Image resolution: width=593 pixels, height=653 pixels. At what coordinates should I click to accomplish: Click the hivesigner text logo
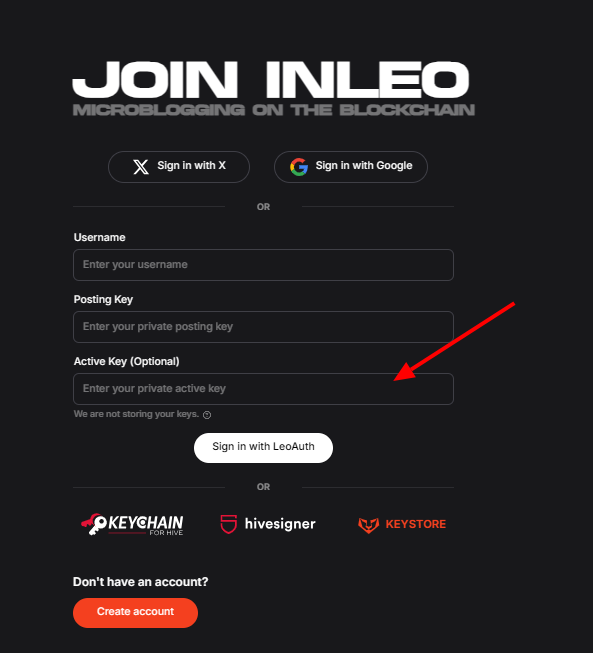coord(280,524)
